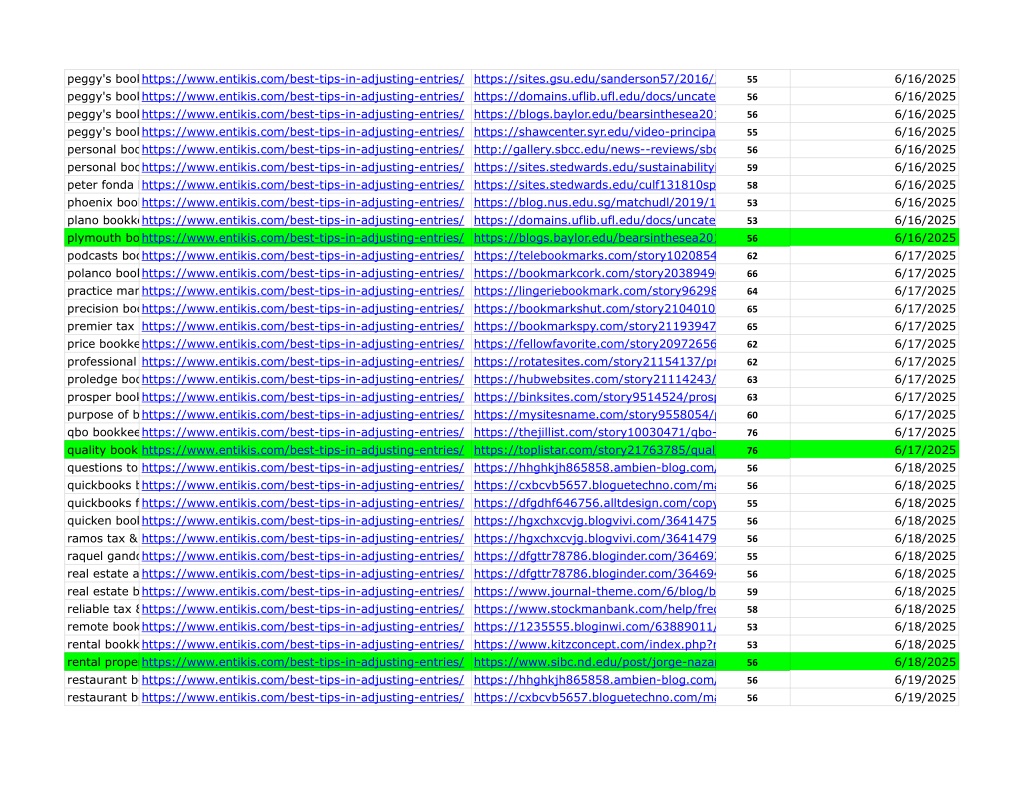This screenshot has width=1024, height=791.
Task: Select the 'questions to' cell
Action: click(x=103, y=468)
